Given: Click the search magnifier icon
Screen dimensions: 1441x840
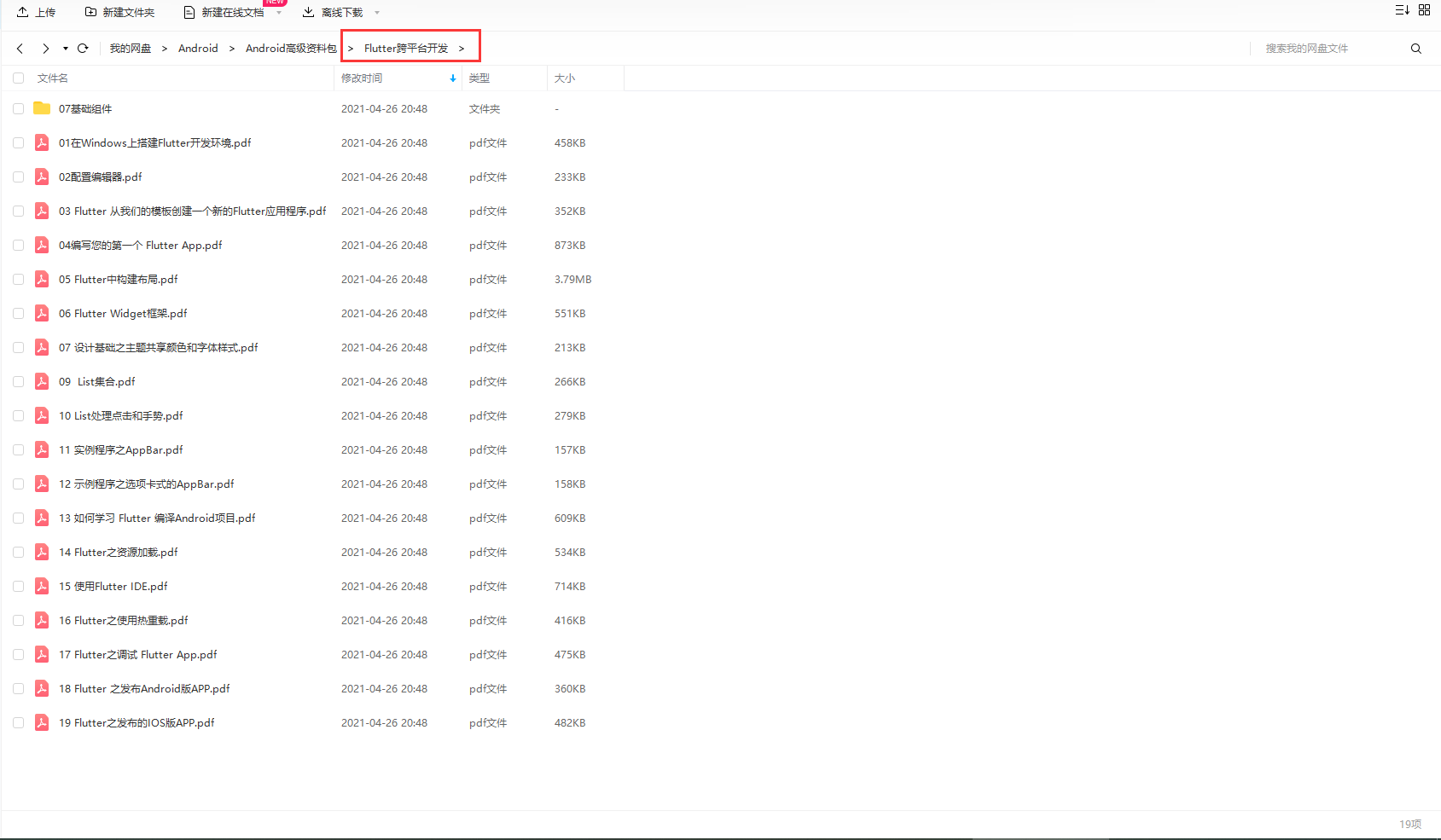Looking at the screenshot, I should tap(1416, 49).
